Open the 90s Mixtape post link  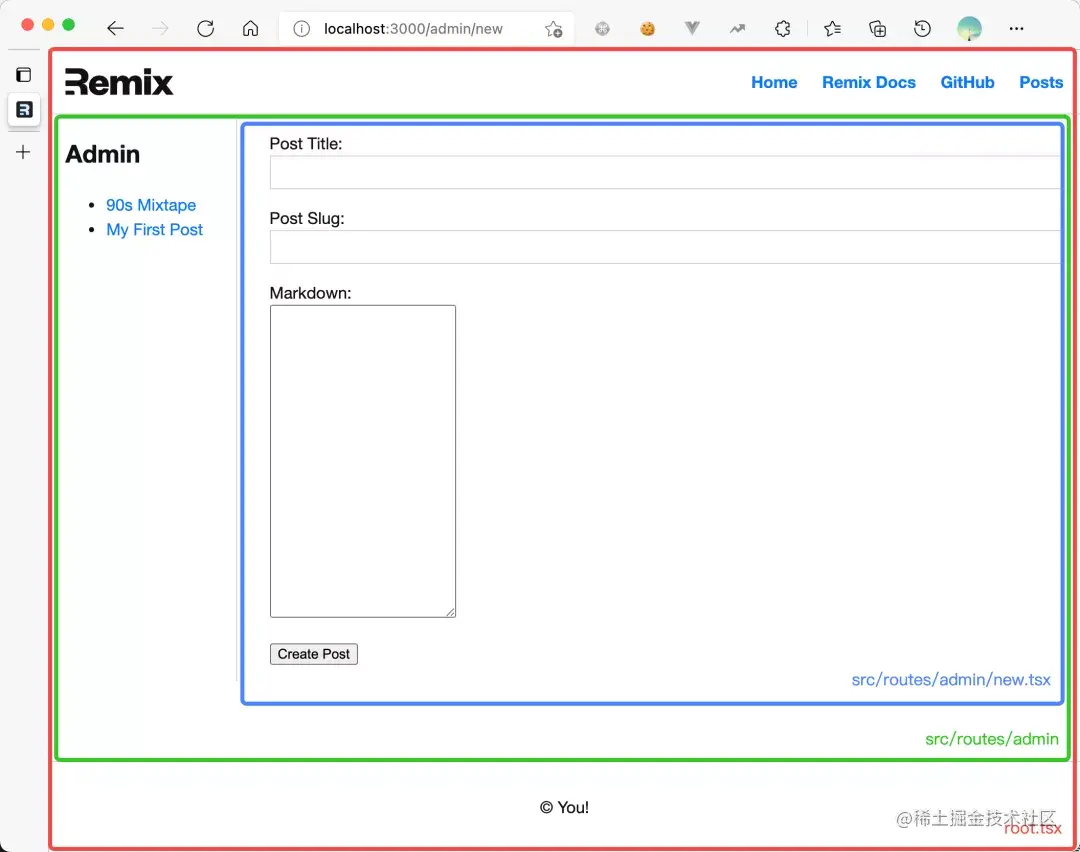[x=151, y=205]
